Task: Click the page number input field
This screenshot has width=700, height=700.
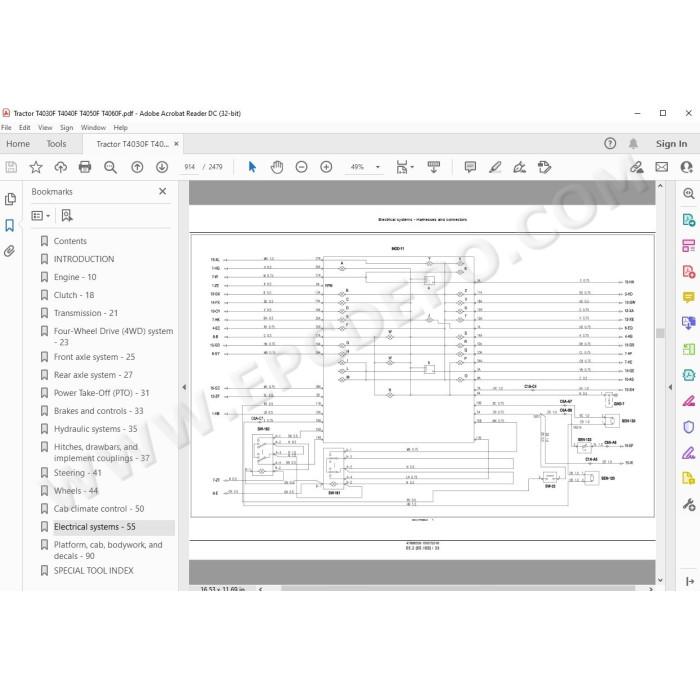Action: pos(189,167)
